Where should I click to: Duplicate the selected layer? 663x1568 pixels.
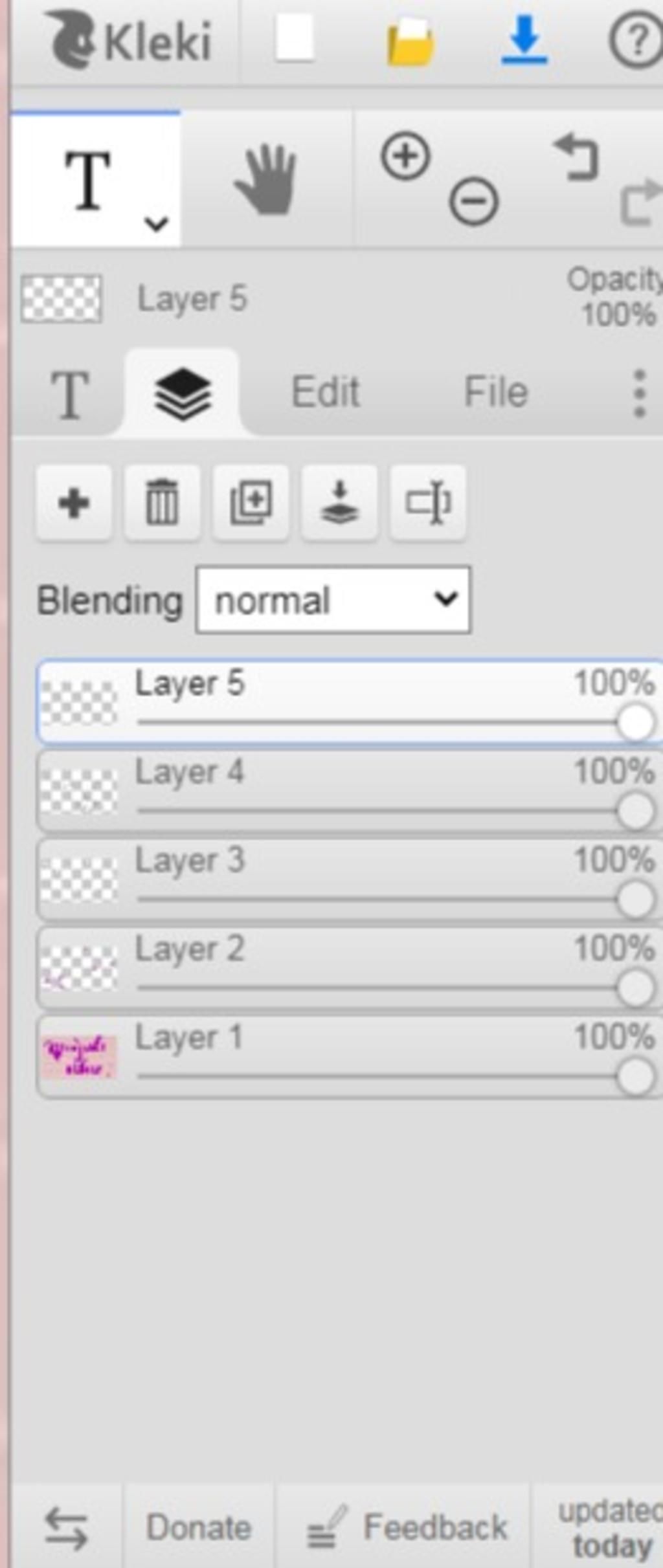pos(251,503)
